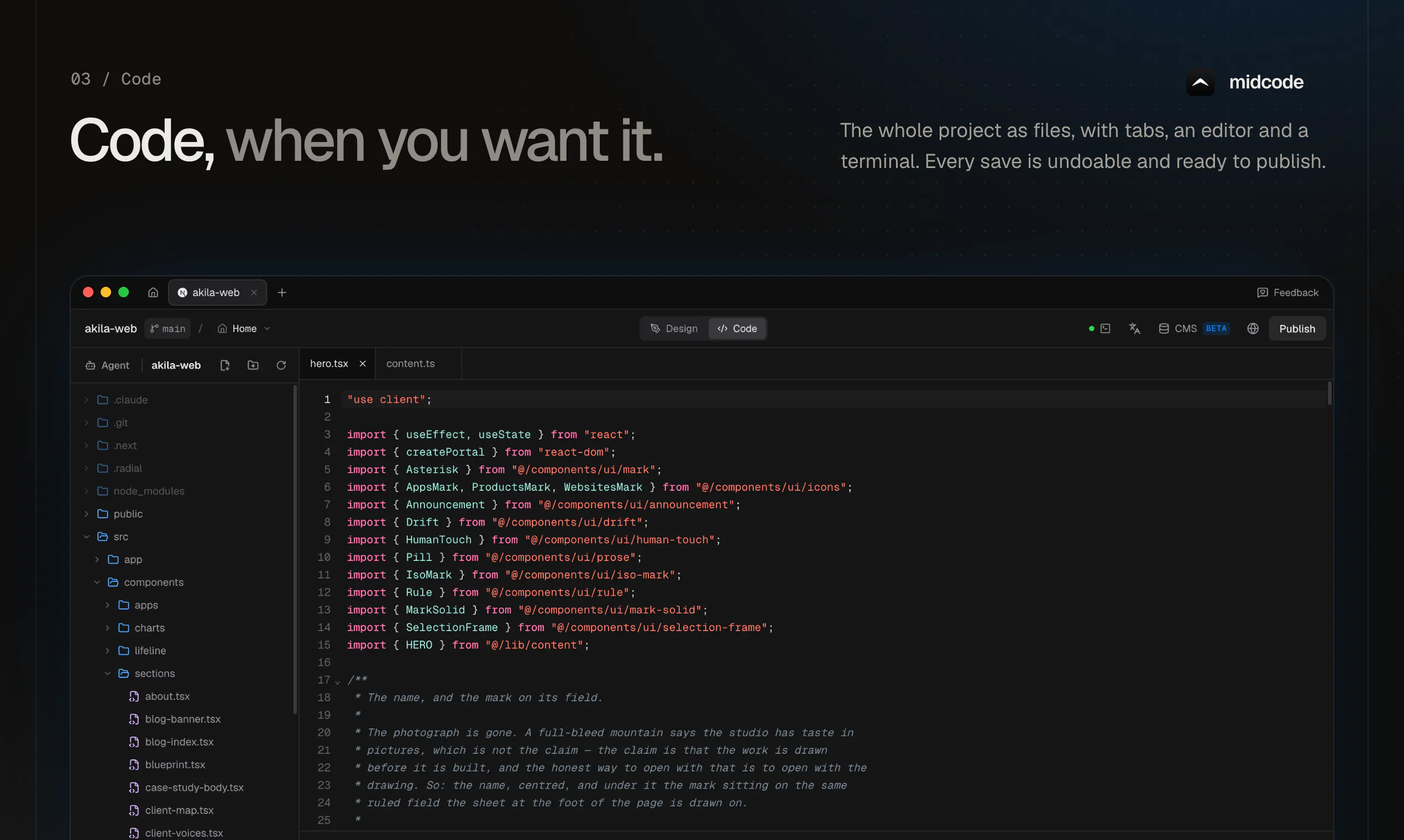
Task: Open client-voices.tsx file
Action: click(182, 833)
